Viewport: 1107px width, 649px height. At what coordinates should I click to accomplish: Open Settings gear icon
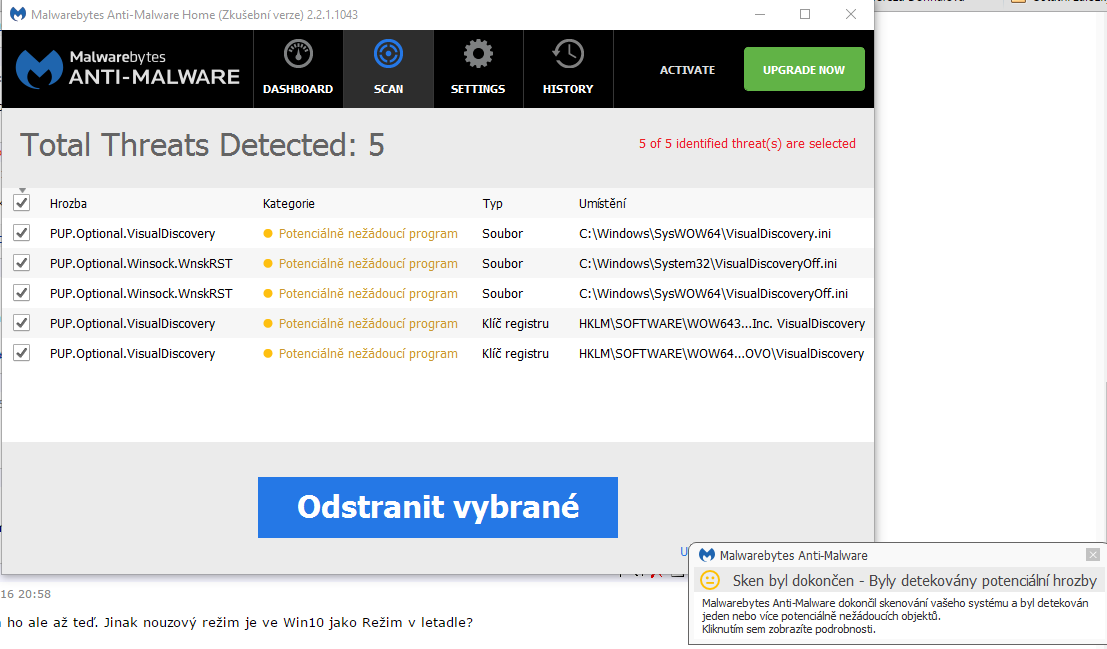coord(478,55)
